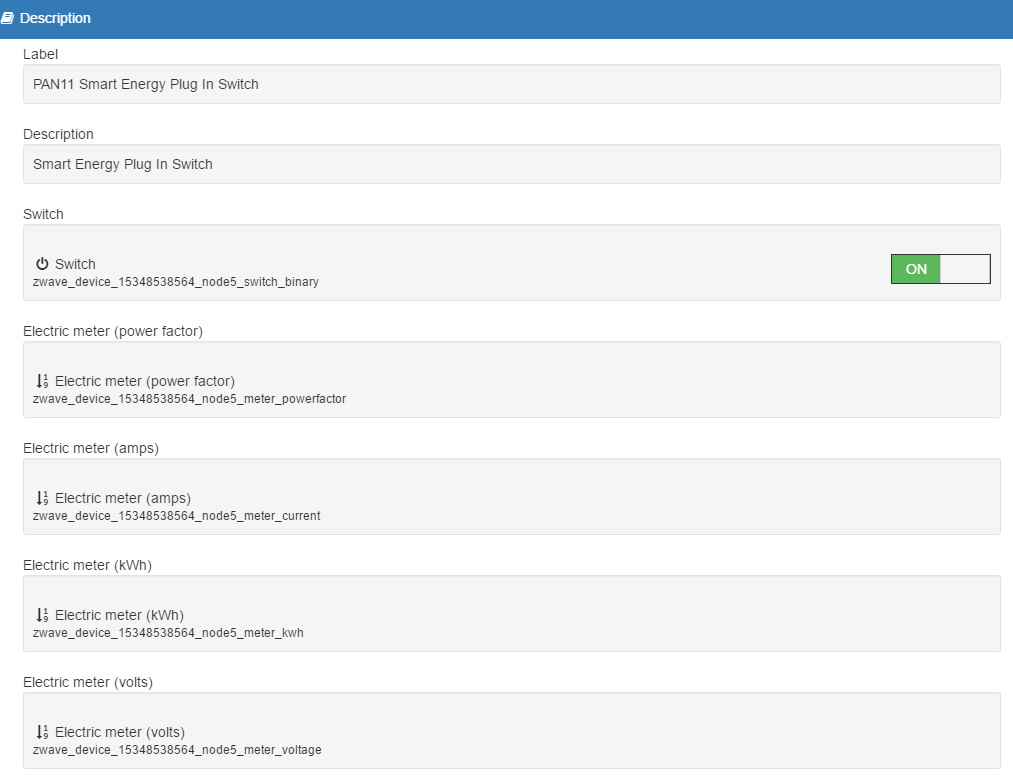Select the Electric meter (volts) channel name
The width and height of the screenshot is (1013, 784).
(x=120, y=732)
